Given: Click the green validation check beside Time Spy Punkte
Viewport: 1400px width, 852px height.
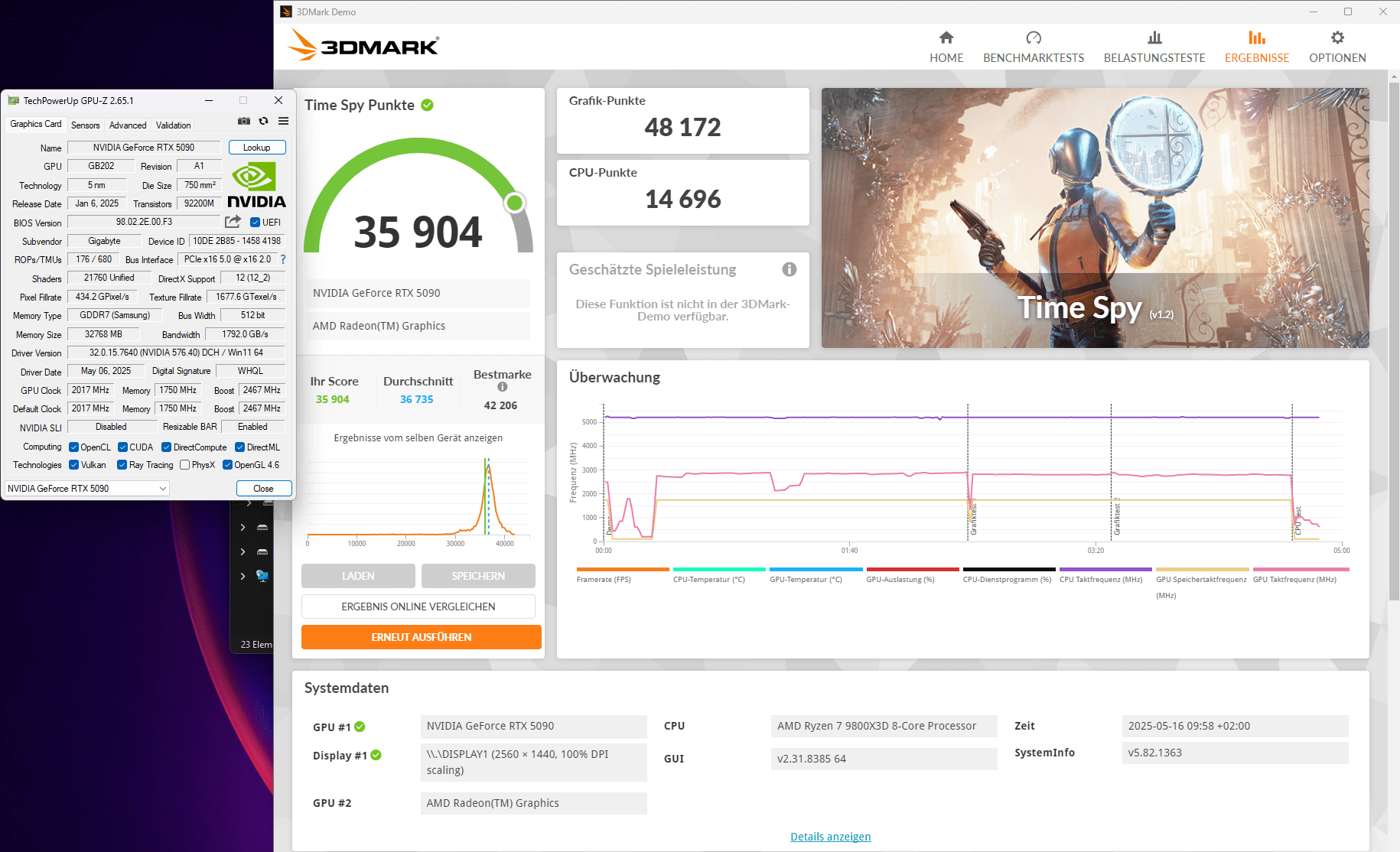Looking at the screenshot, I should pos(427,105).
